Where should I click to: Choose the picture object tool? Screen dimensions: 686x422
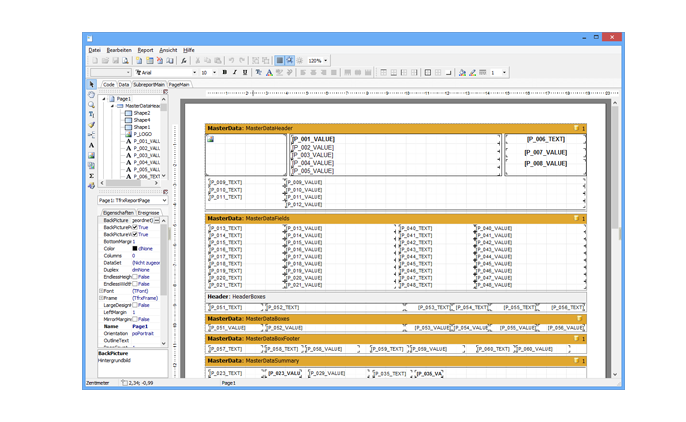pos(91,155)
